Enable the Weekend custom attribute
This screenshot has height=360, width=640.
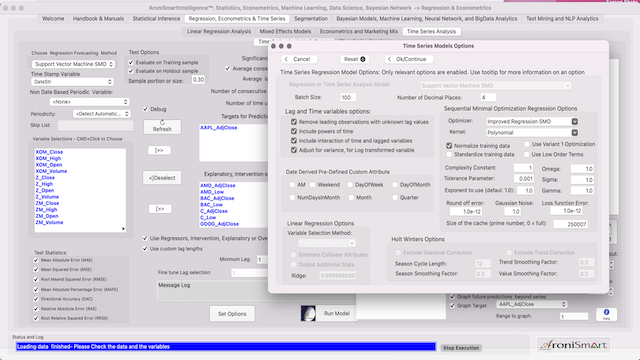coord(313,184)
